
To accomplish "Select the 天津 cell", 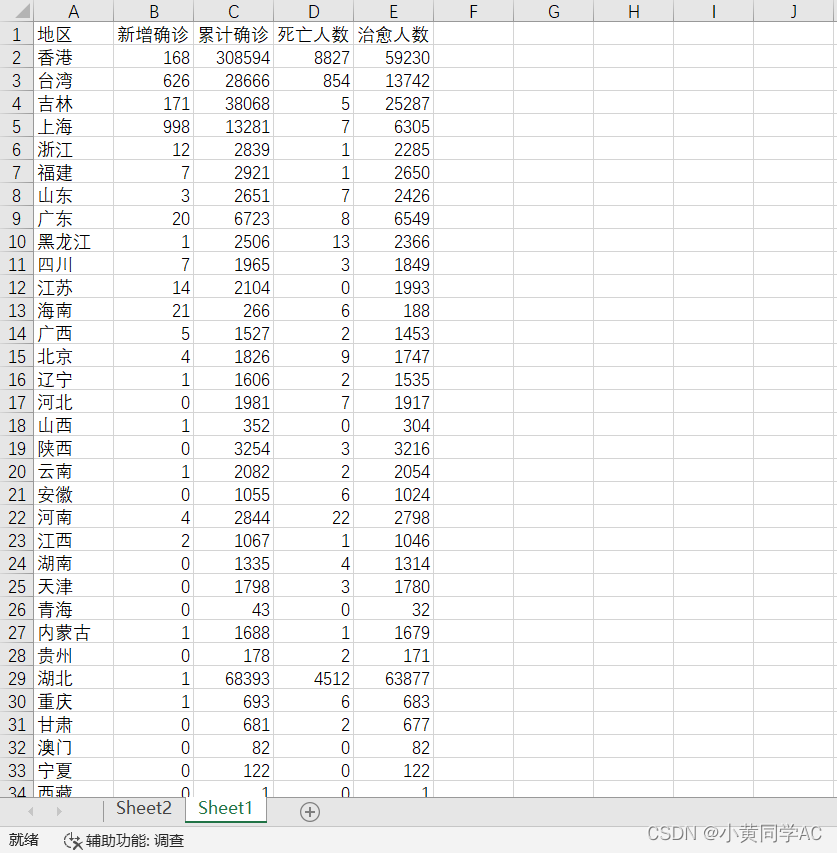I will coord(73,586).
